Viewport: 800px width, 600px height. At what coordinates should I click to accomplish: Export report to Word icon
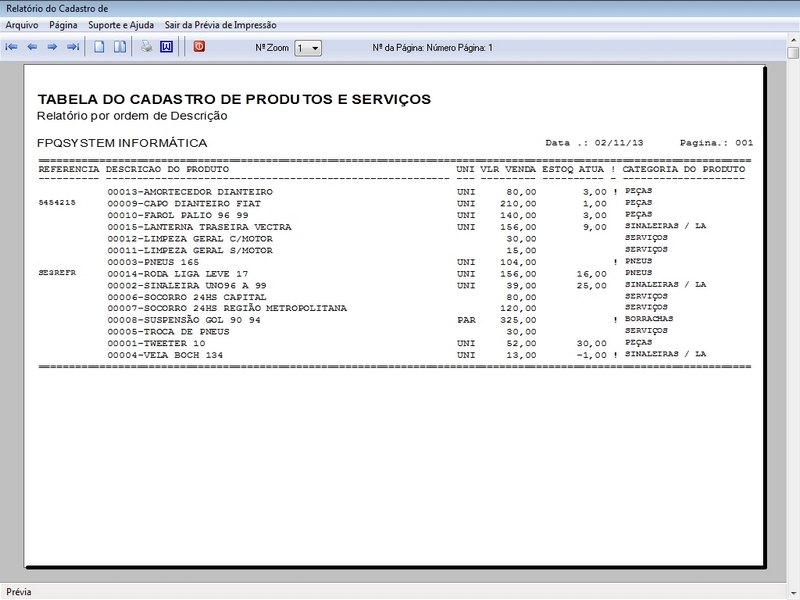click(166, 47)
